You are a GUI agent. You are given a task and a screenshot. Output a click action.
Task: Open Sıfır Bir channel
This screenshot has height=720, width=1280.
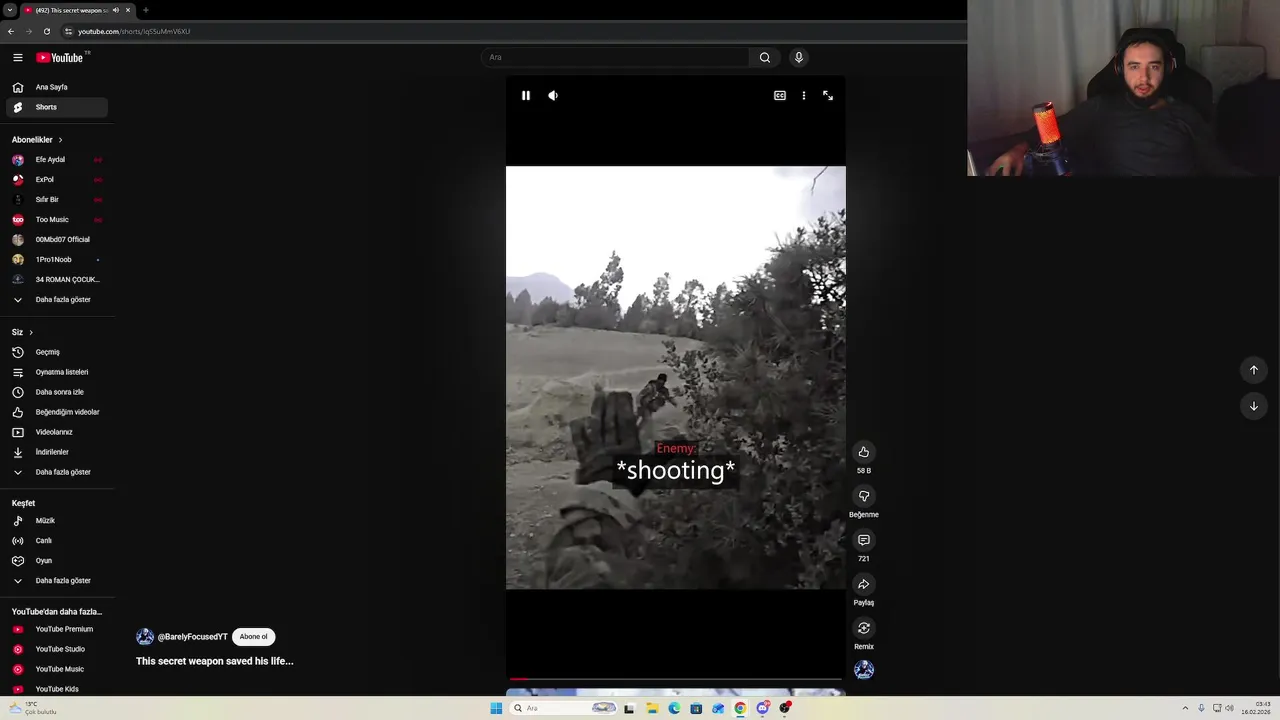pyautogui.click(x=57, y=200)
